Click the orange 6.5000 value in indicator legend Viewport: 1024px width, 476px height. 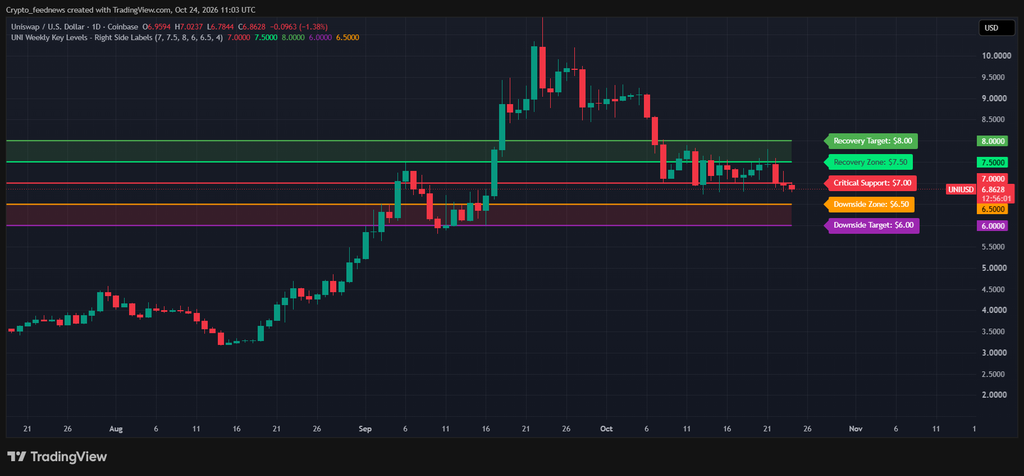point(347,38)
